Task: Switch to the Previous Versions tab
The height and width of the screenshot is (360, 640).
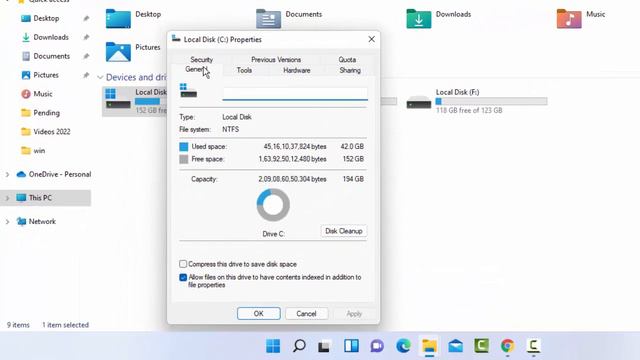Action: point(276,60)
